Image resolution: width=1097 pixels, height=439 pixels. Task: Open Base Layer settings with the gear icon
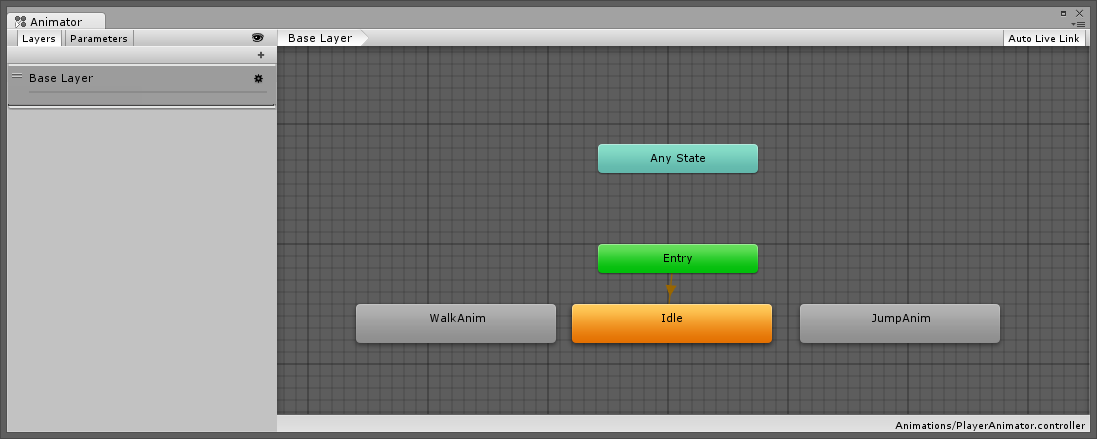(258, 78)
